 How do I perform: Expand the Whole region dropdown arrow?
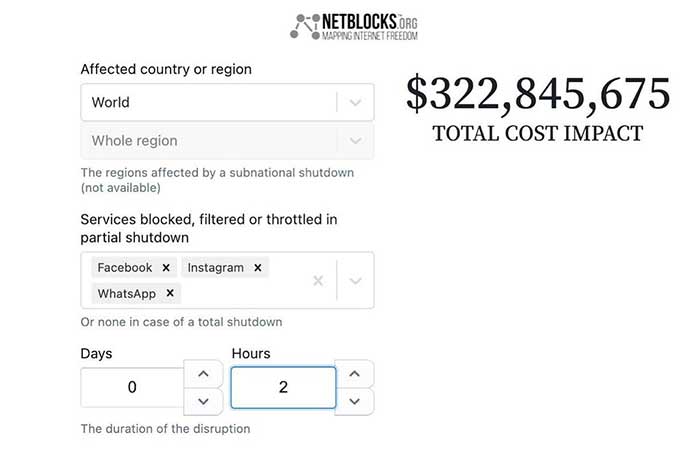click(356, 141)
